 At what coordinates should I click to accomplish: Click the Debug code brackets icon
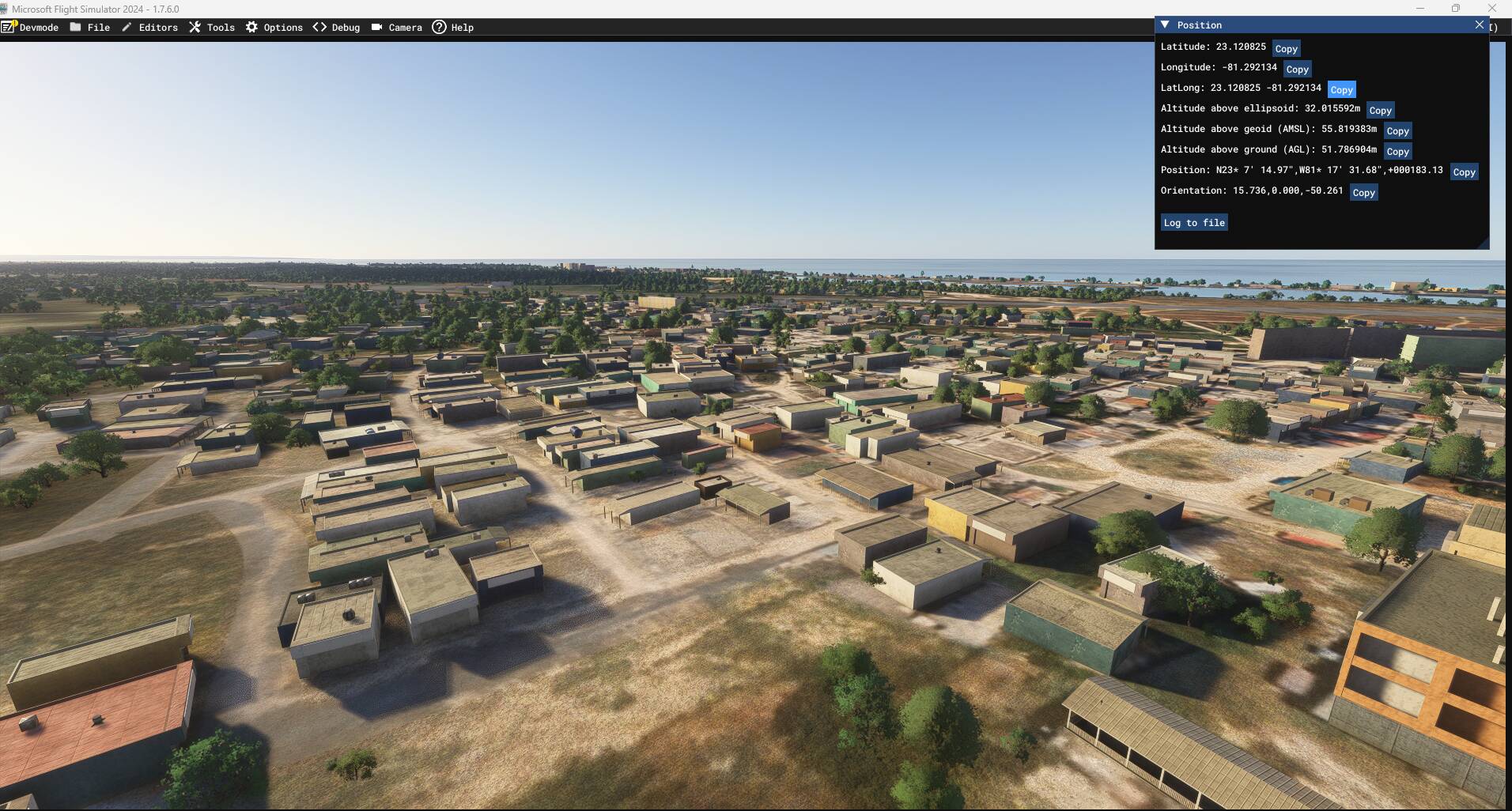319,27
